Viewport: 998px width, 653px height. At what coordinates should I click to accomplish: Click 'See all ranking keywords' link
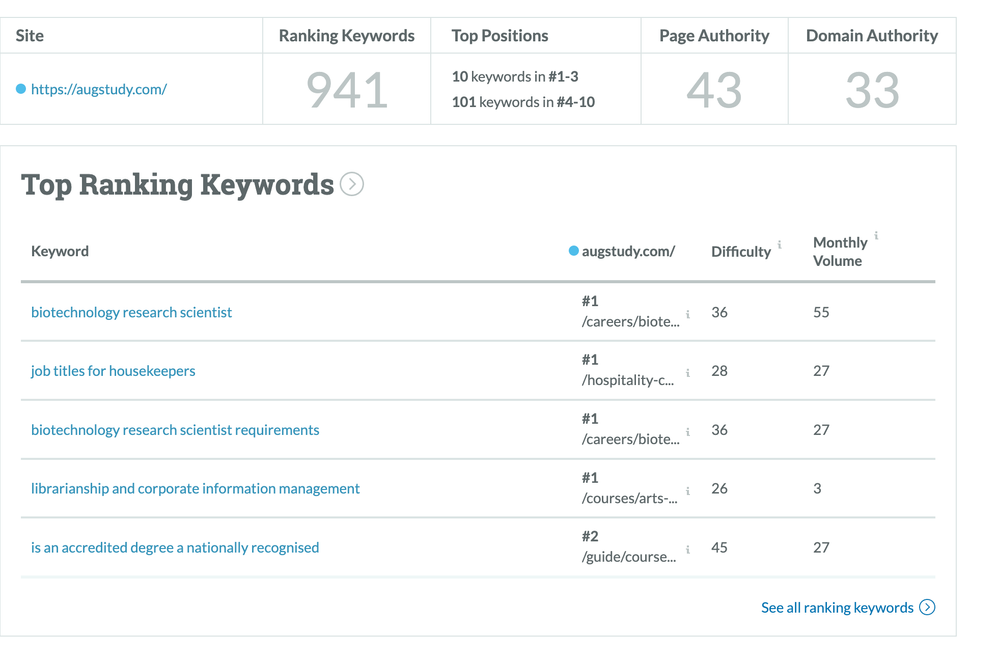[837, 607]
